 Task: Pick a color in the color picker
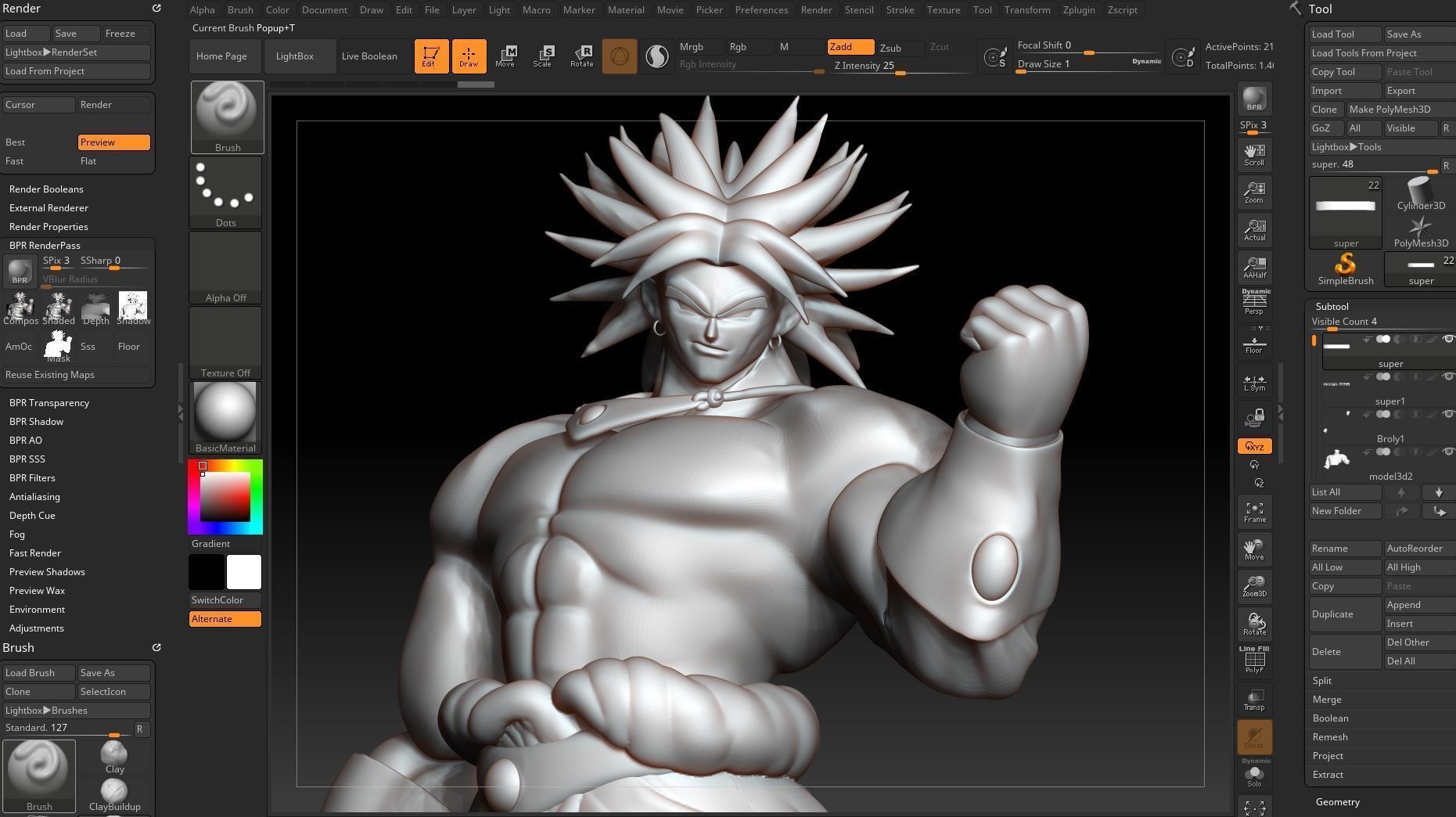225,497
